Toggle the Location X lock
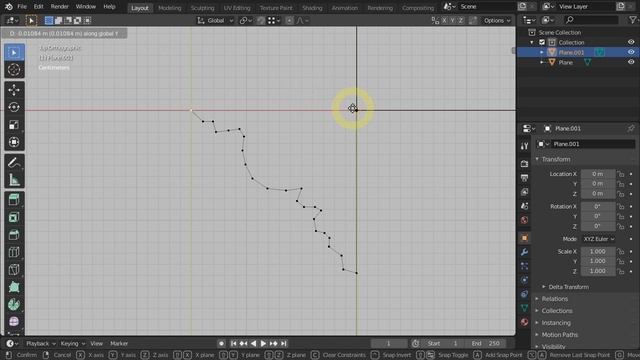 [x=621, y=174]
